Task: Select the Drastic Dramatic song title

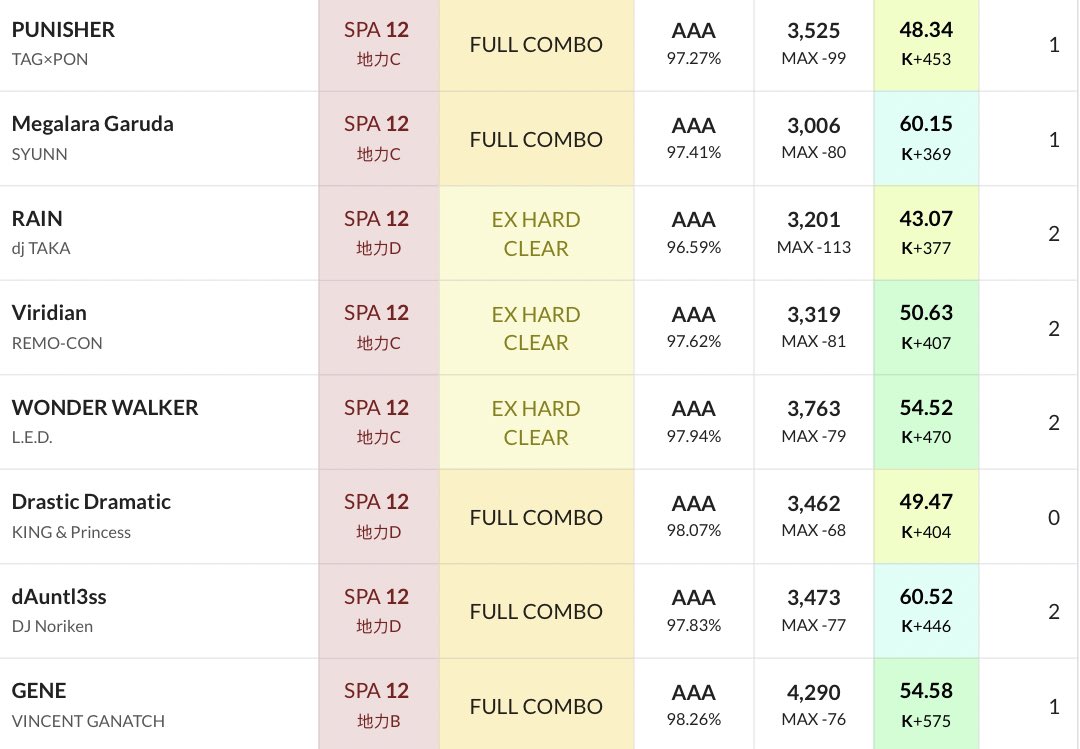Action: coord(91,501)
